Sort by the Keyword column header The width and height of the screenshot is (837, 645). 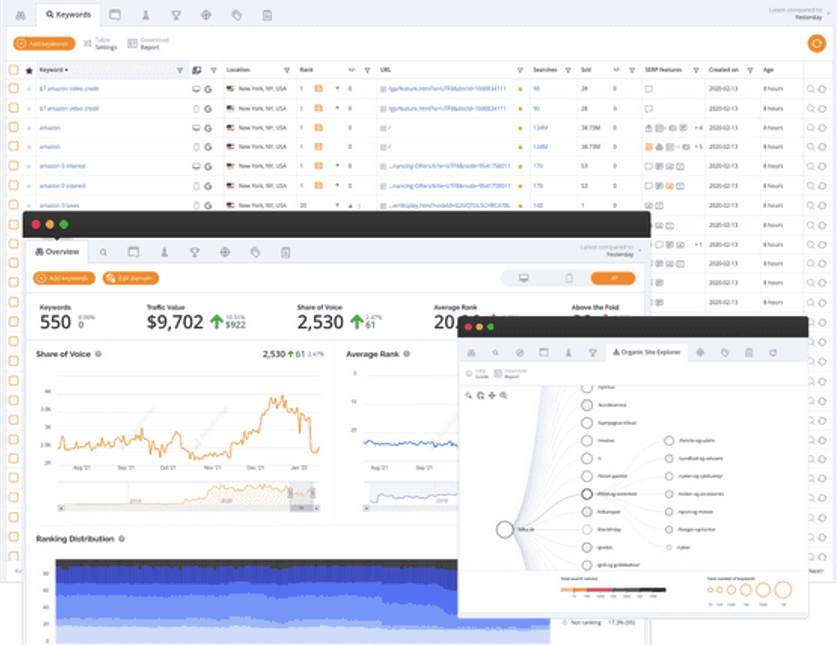tap(53, 70)
